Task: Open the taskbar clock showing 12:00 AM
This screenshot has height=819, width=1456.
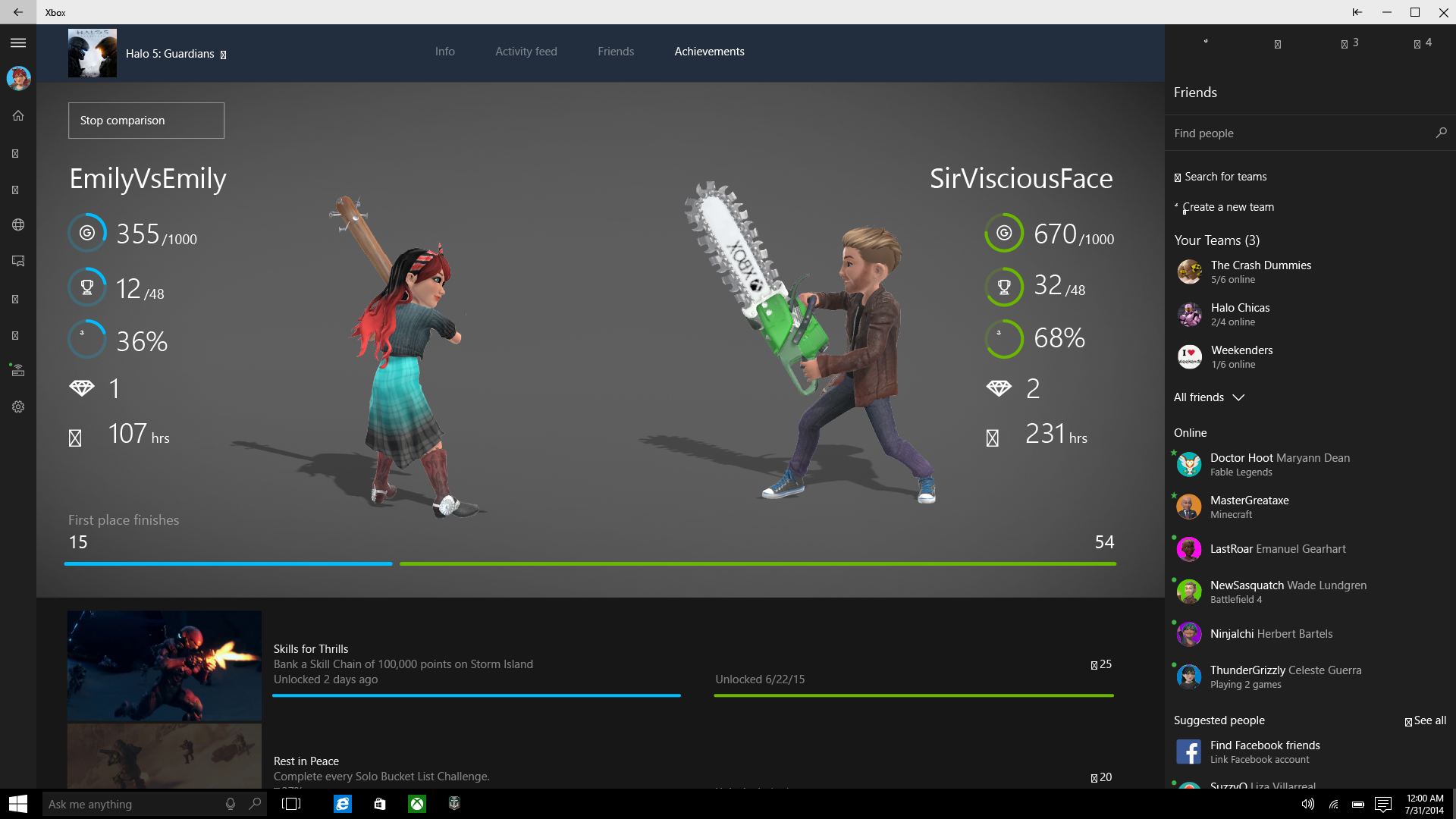Action: coord(1424,804)
